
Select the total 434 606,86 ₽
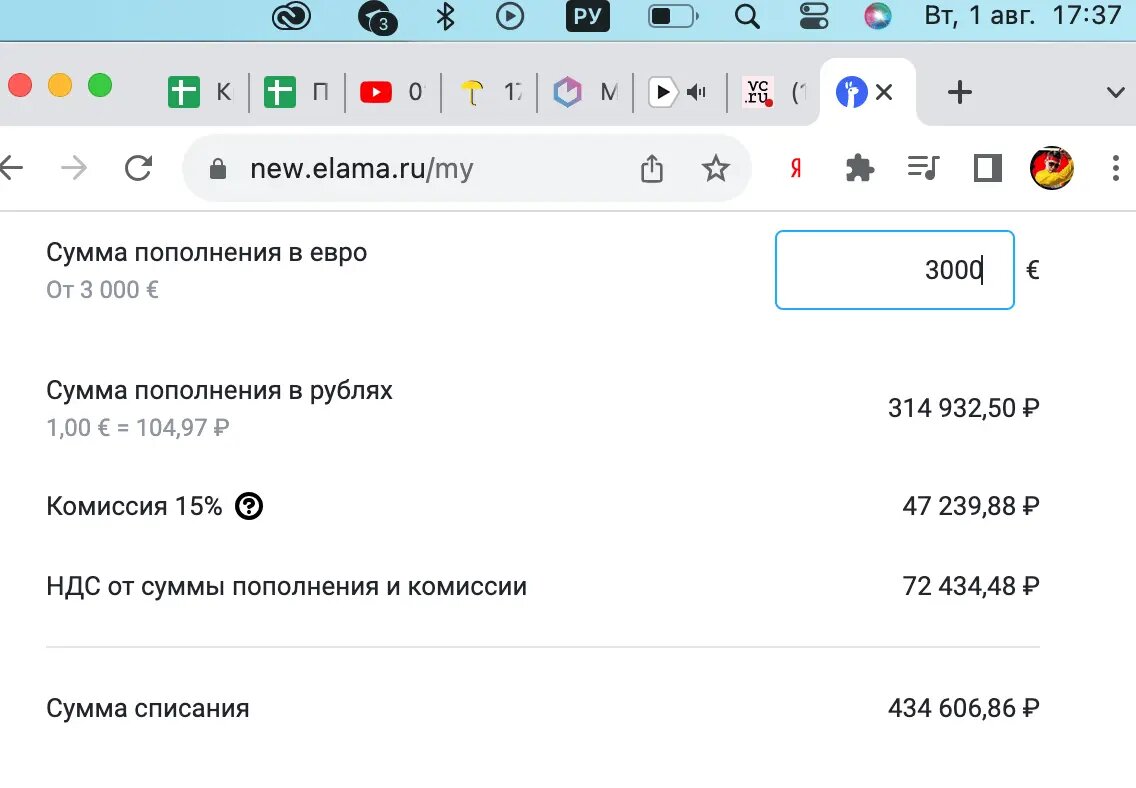[964, 708]
